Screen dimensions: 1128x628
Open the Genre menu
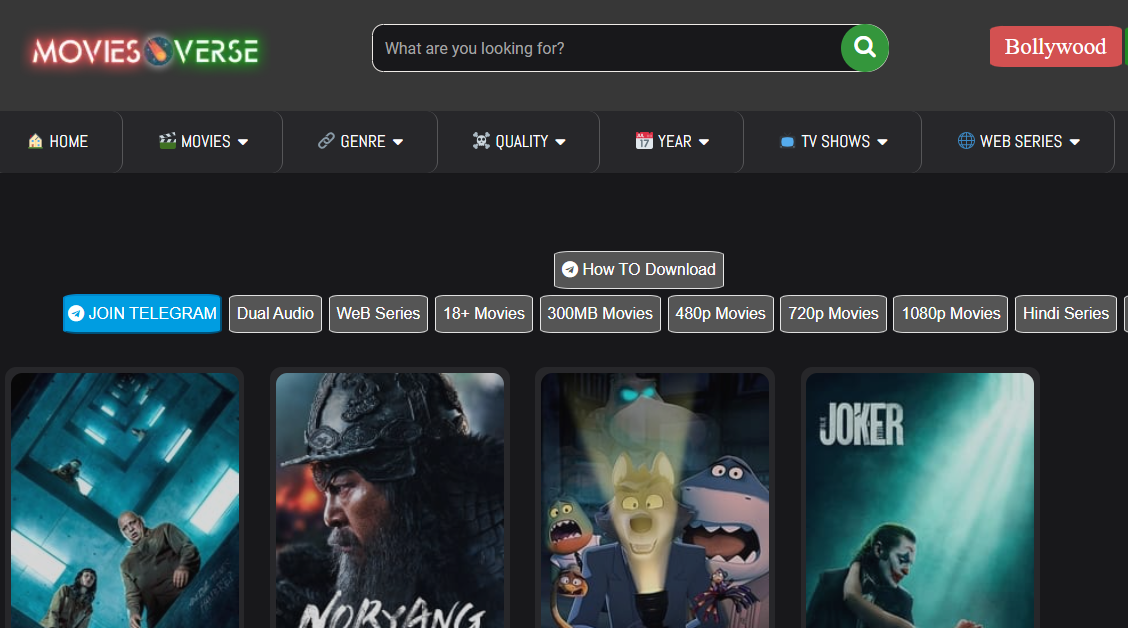click(360, 142)
